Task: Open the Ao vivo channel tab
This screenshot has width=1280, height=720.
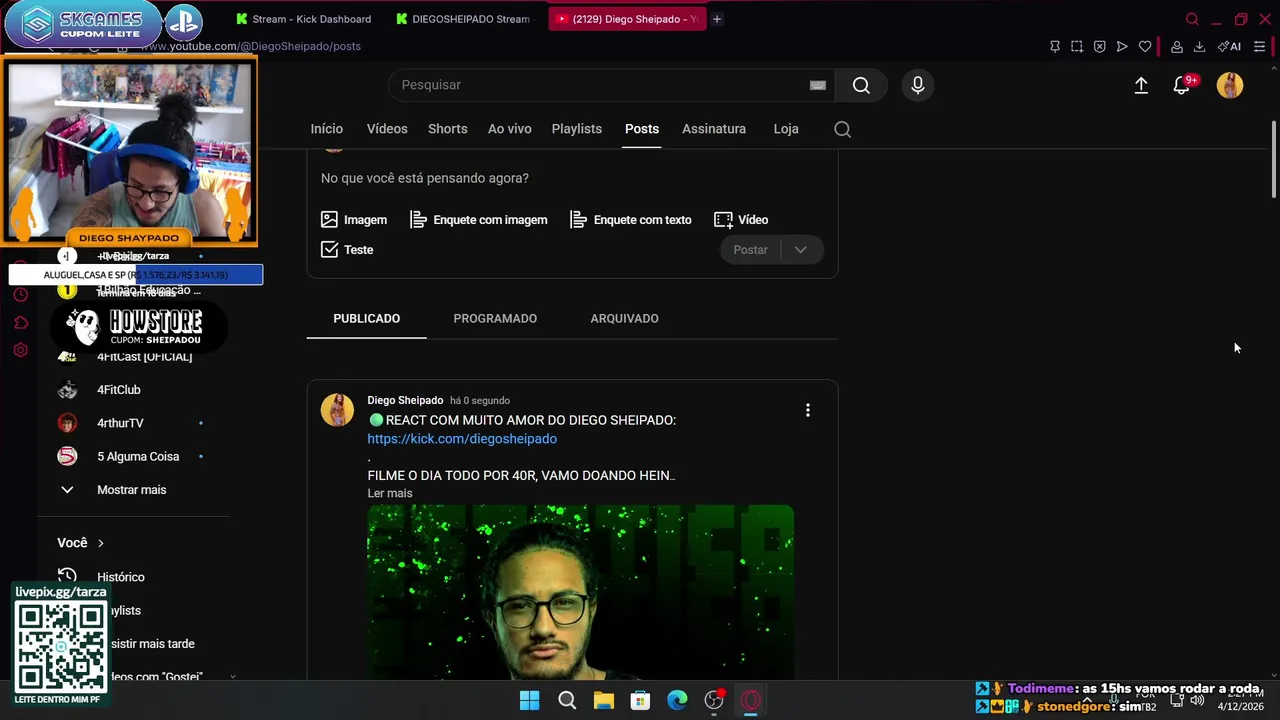Action: pyautogui.click(x=510, y=129)
